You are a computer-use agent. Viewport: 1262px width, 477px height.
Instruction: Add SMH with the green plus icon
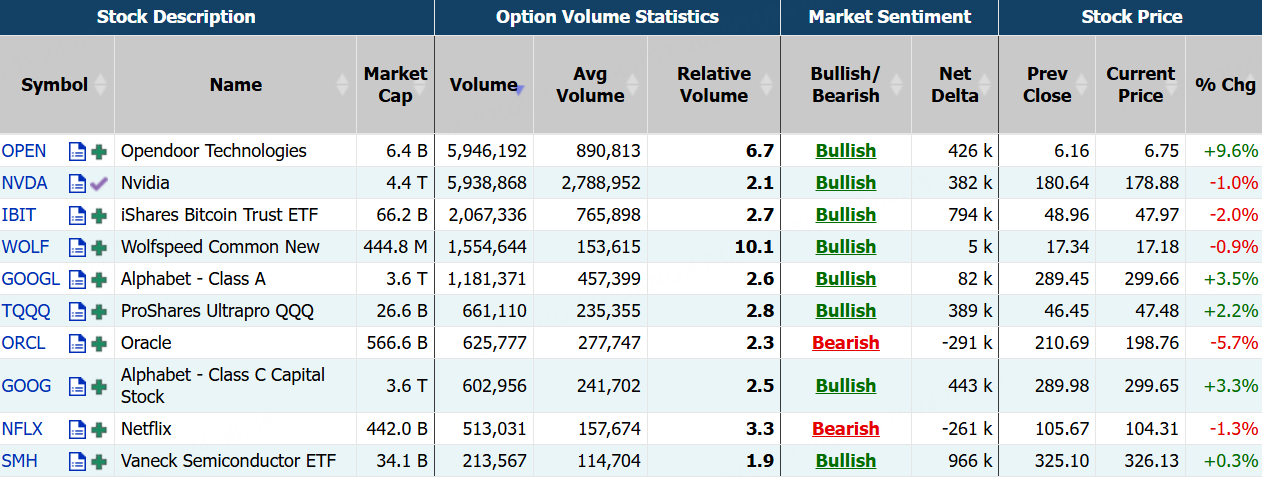click(x=99, y=462)
